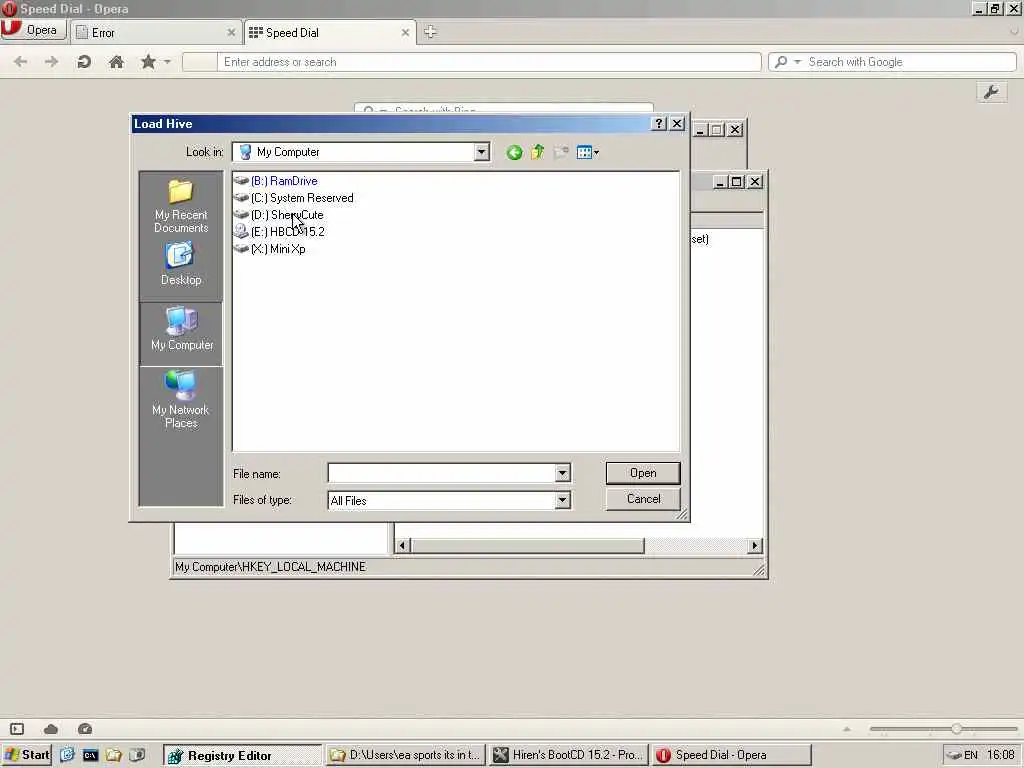The width and height of the screenshot is (1024, 768).
Task: Reload the page in Opera
Action: pos(84,62)
